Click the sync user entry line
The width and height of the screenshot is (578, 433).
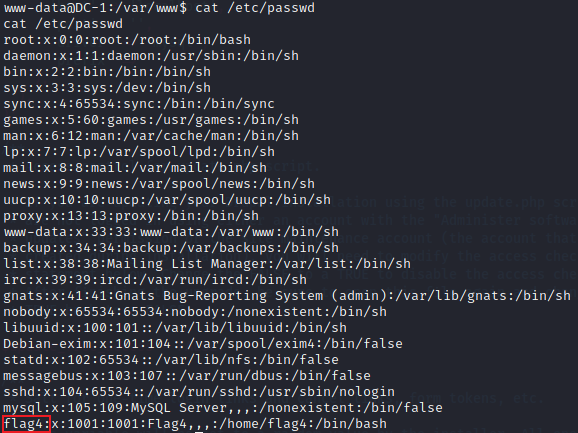coord(139,104)
